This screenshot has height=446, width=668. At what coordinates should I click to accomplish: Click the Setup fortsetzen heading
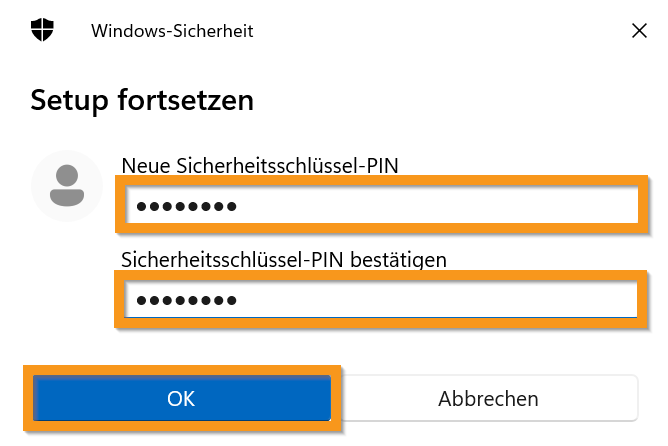tap(142, 100)
